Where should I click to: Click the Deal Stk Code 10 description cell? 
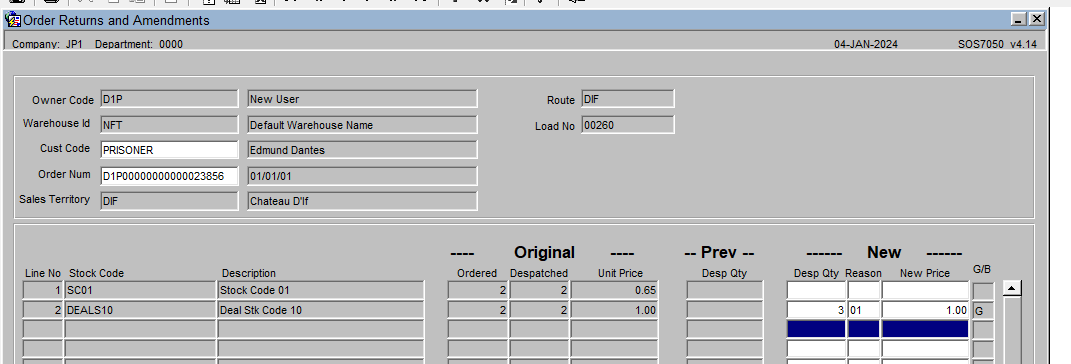point(321,310)
